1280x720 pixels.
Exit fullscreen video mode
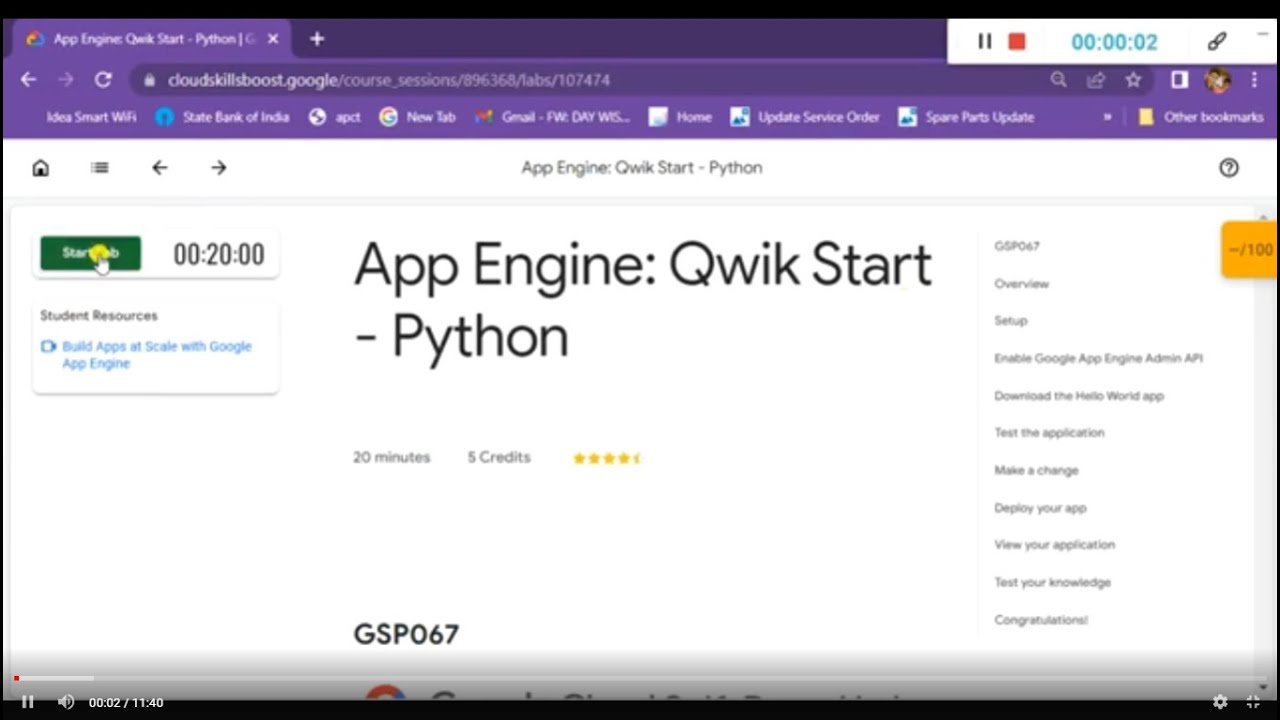1253,702
